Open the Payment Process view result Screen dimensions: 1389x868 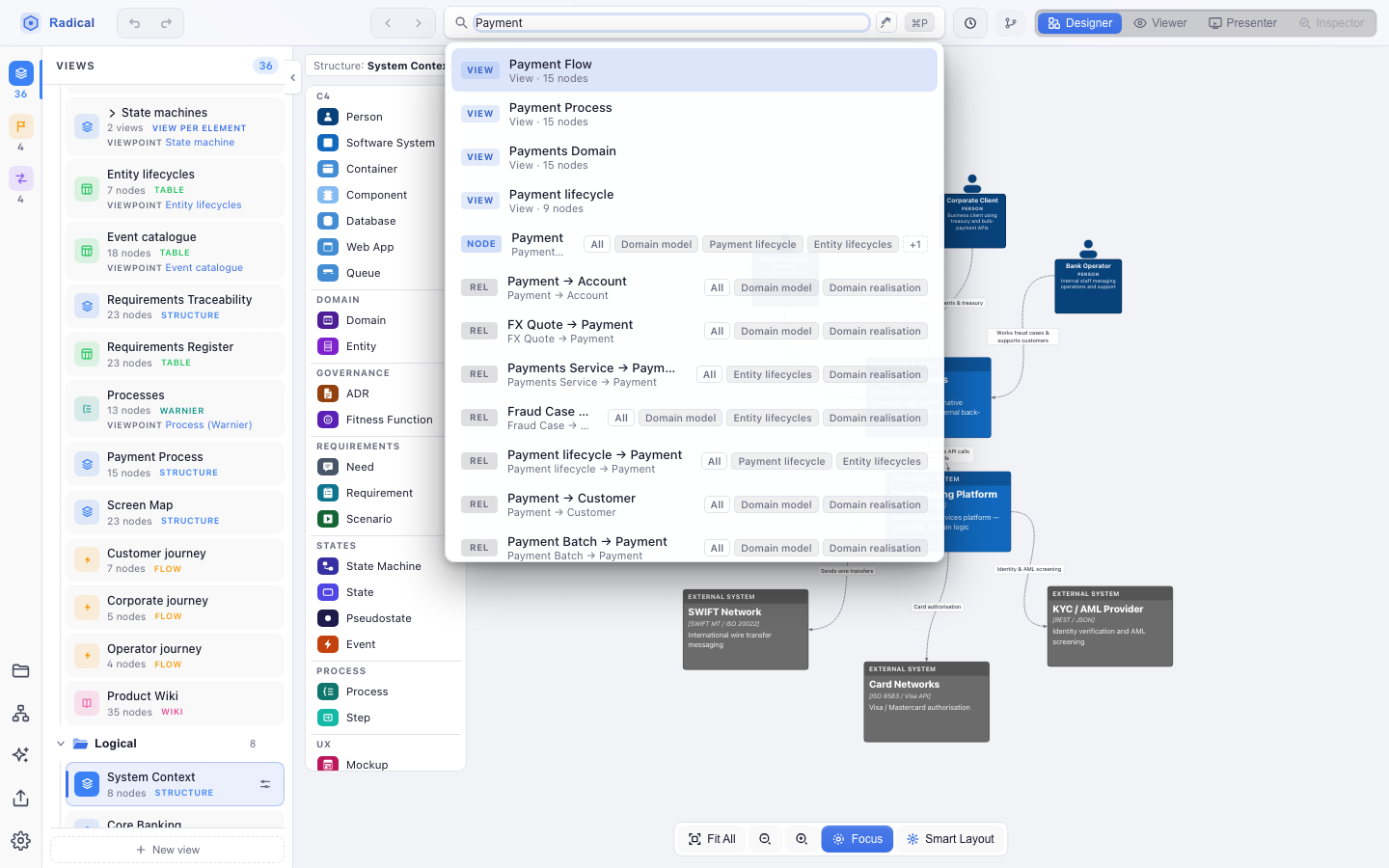694,114
